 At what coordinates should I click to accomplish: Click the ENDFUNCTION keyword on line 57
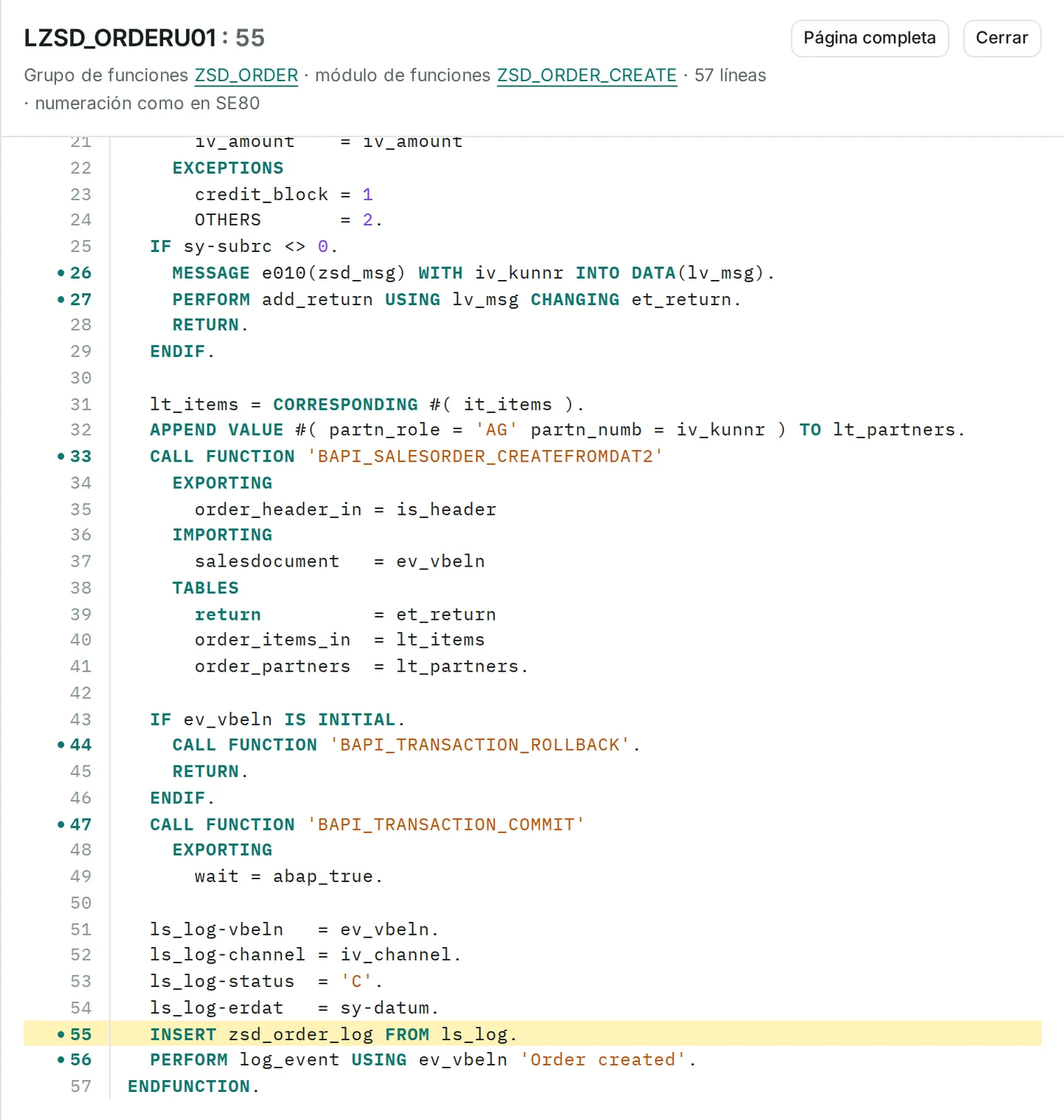click(x=189, y=1086)
